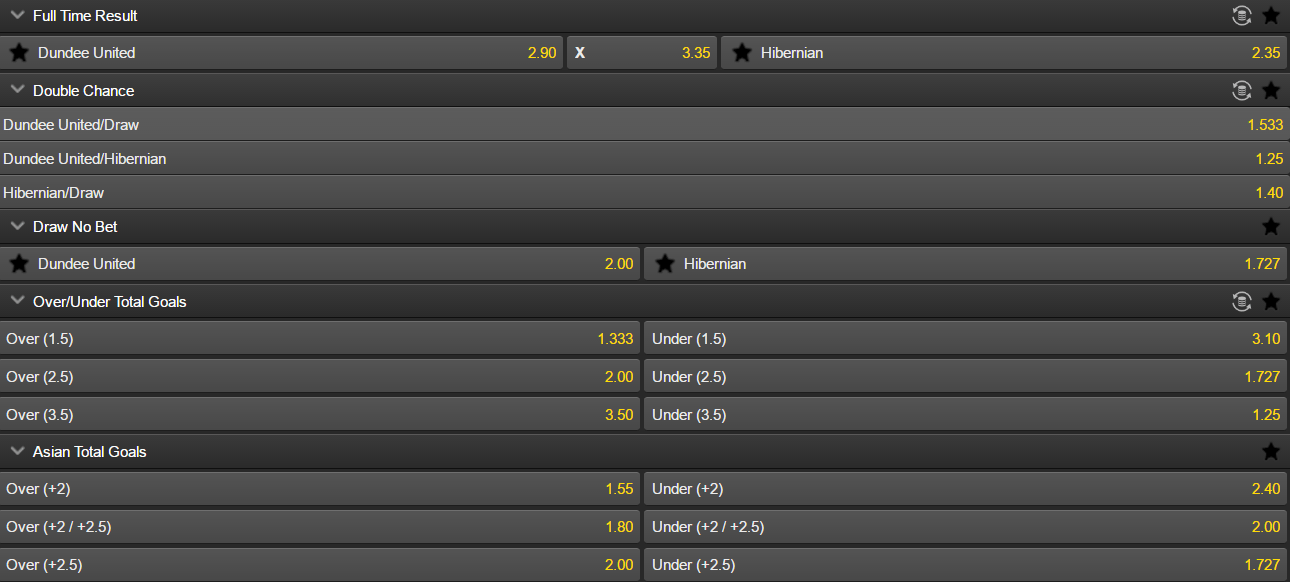Star the Double Chance market
This screenshot has width=1290, height=582.
coord(1271,90)
